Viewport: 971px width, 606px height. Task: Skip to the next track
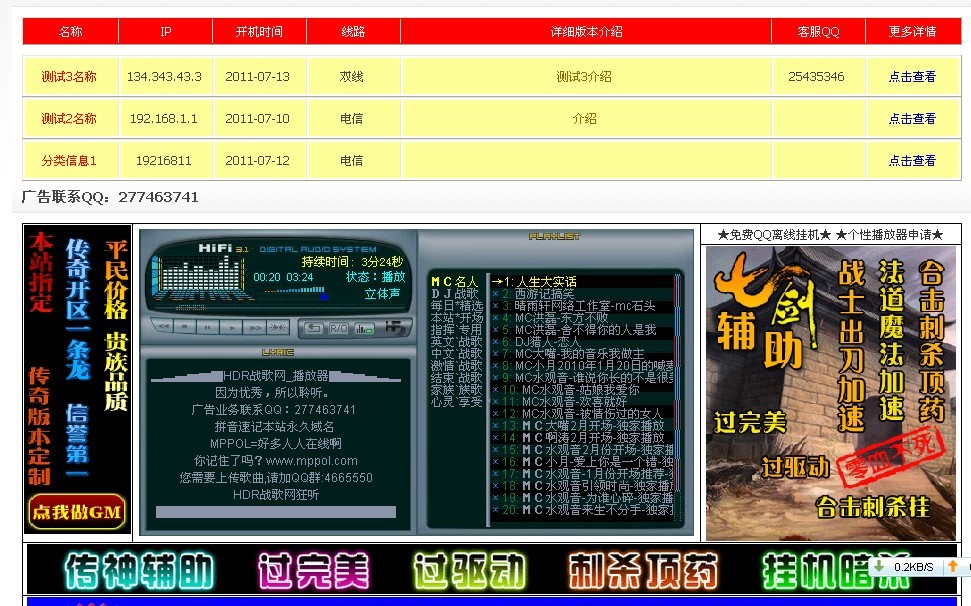[253, 328]
